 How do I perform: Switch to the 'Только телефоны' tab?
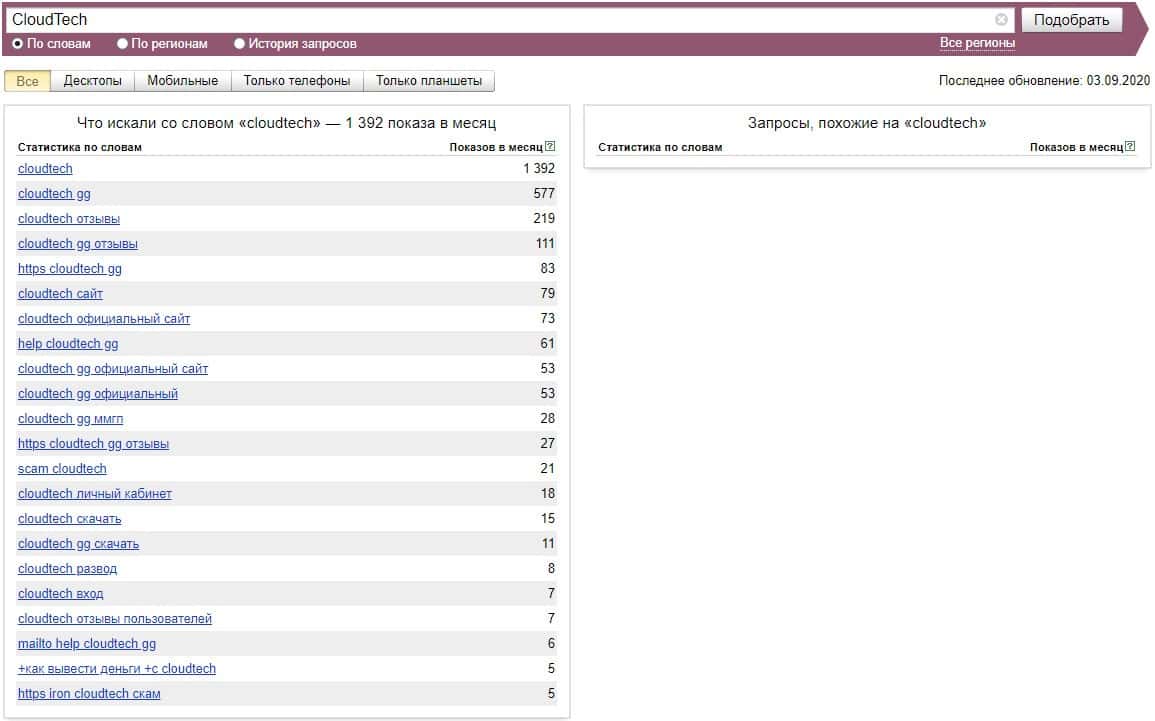click(297, 81)
